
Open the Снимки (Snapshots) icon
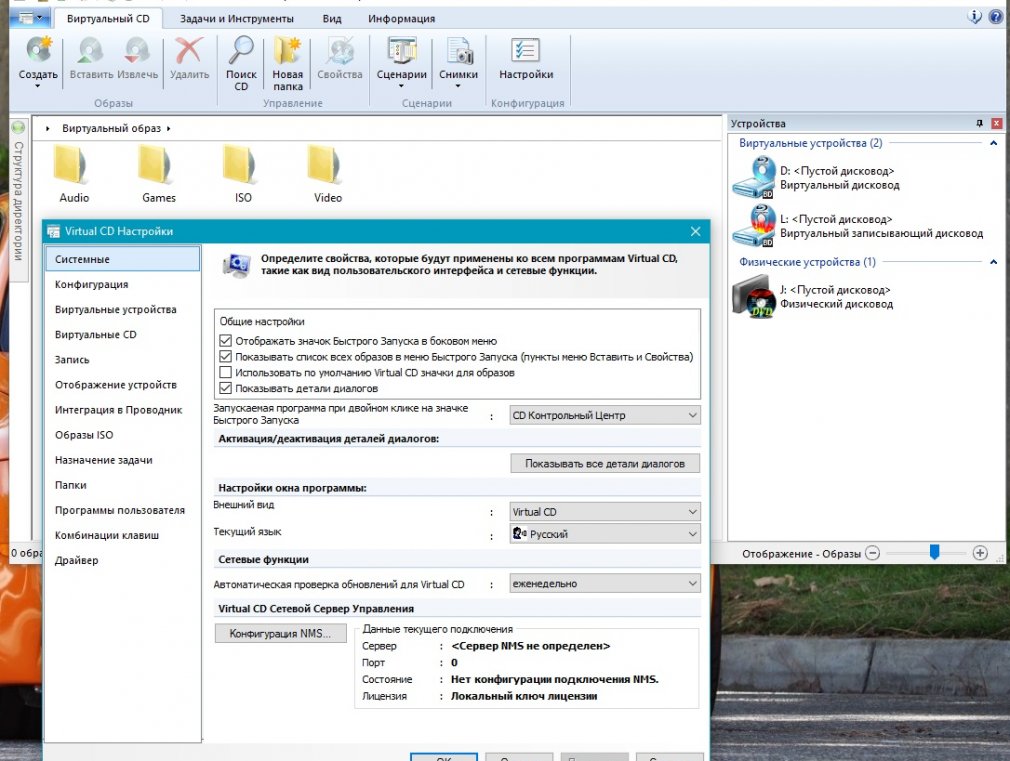[x=459, y=52]
